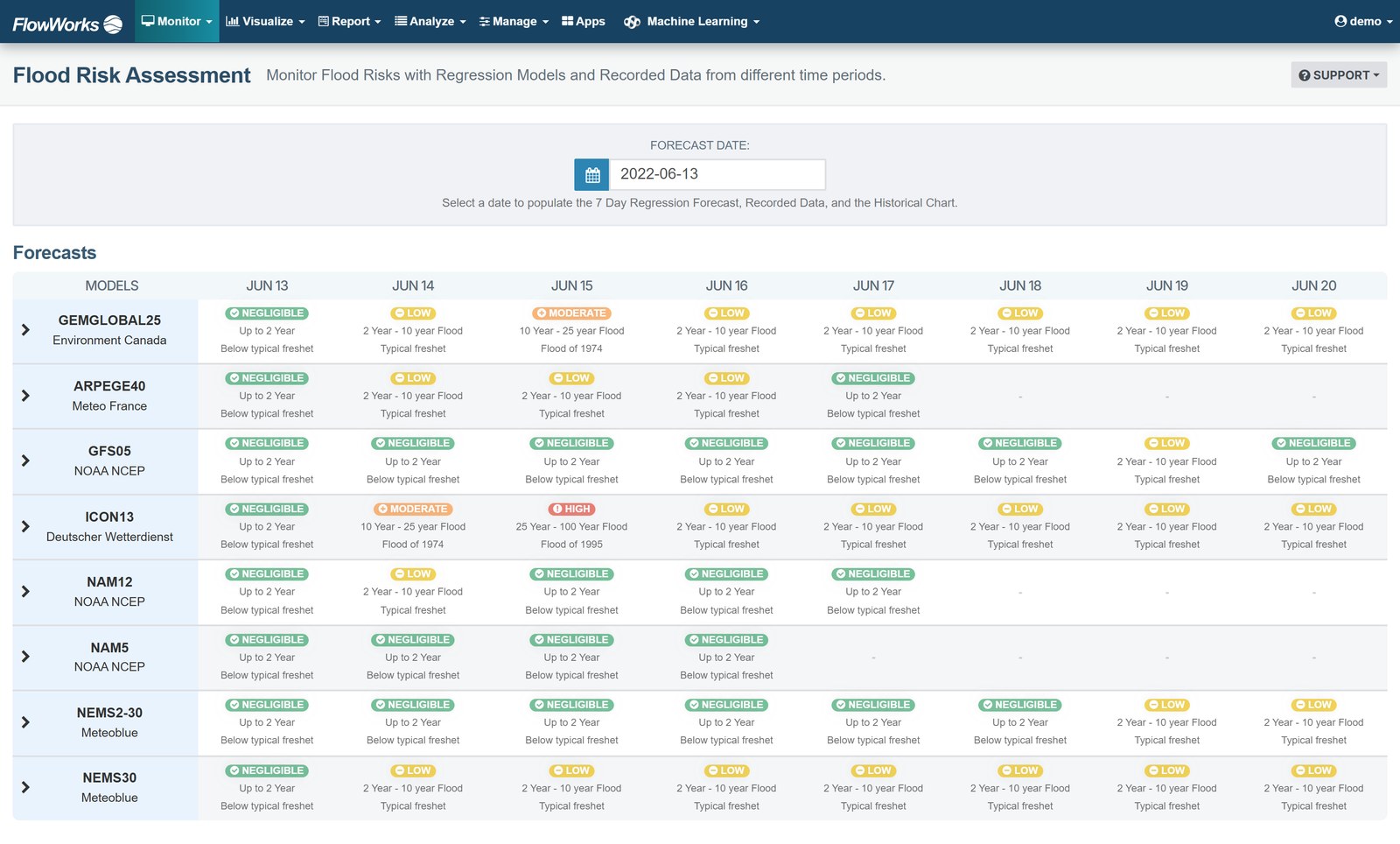The height and width of the screenshot is (844, 1400).
Task: Click GEMGLOBAL25 Jun 13 NEGLIGIBLE badge
Action: (x=267, y=313)
